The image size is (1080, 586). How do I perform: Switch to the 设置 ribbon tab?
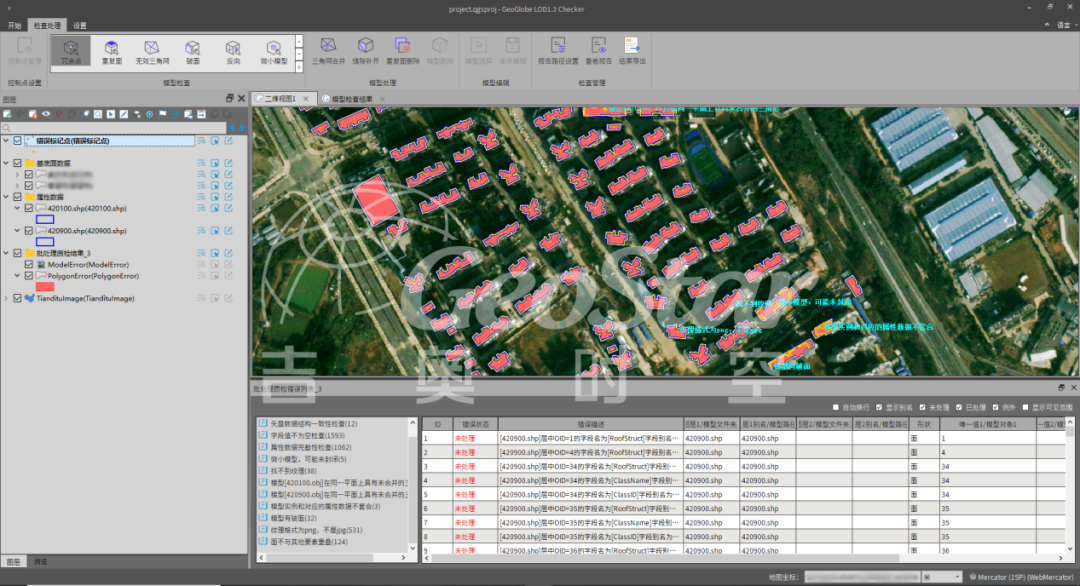(x=79, y=24)
